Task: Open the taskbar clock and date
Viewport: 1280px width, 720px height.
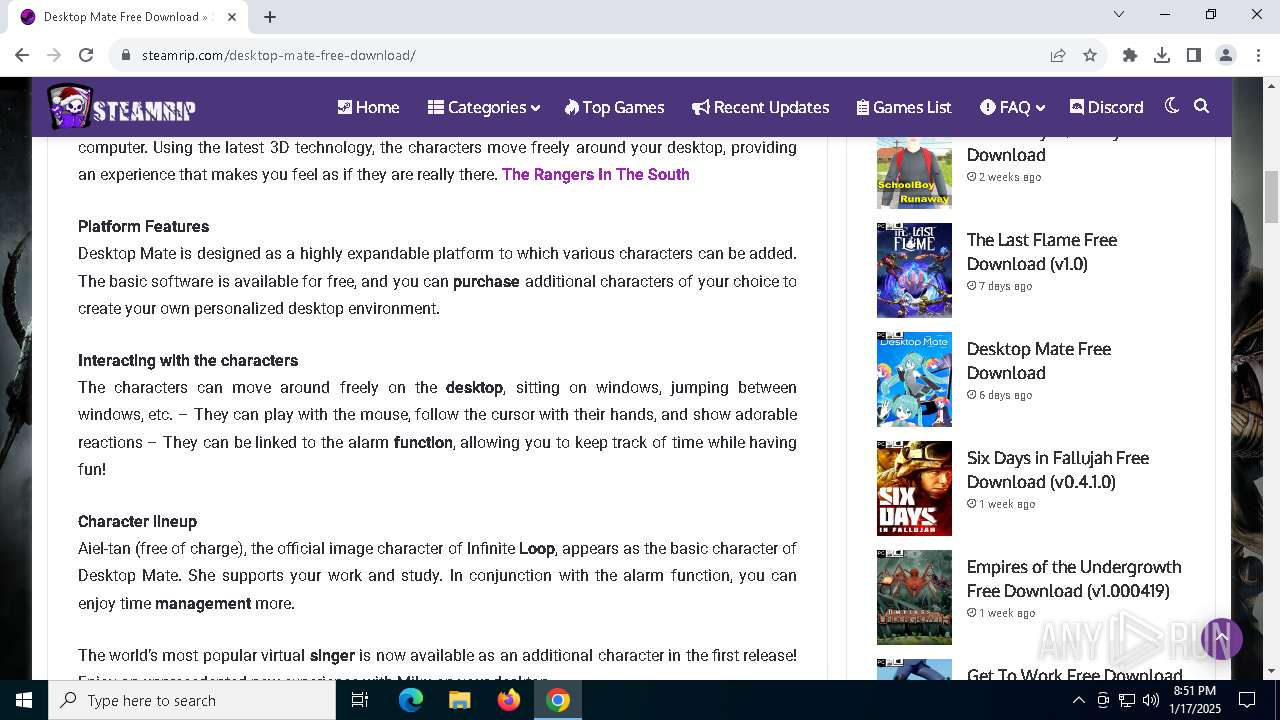Action: (1194, 700)
